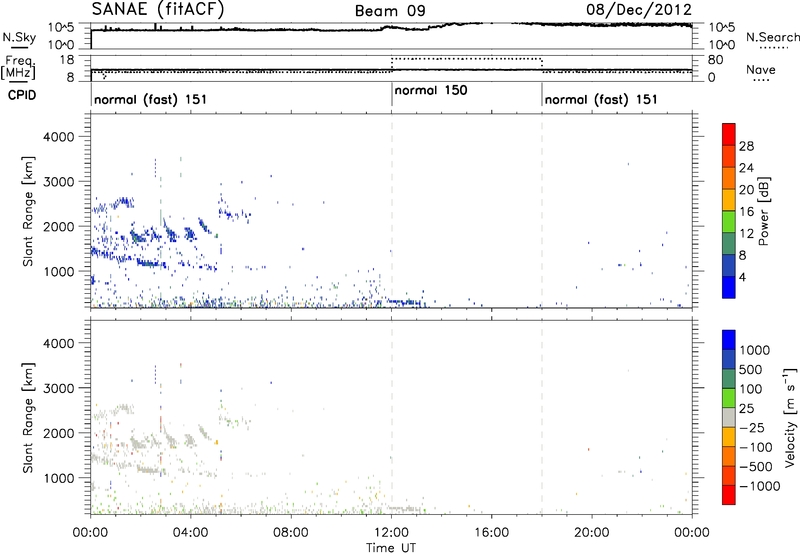Click the 3000 tick label in power panel
The width and height of the screenshot is (800, 554).
point(59,182)
